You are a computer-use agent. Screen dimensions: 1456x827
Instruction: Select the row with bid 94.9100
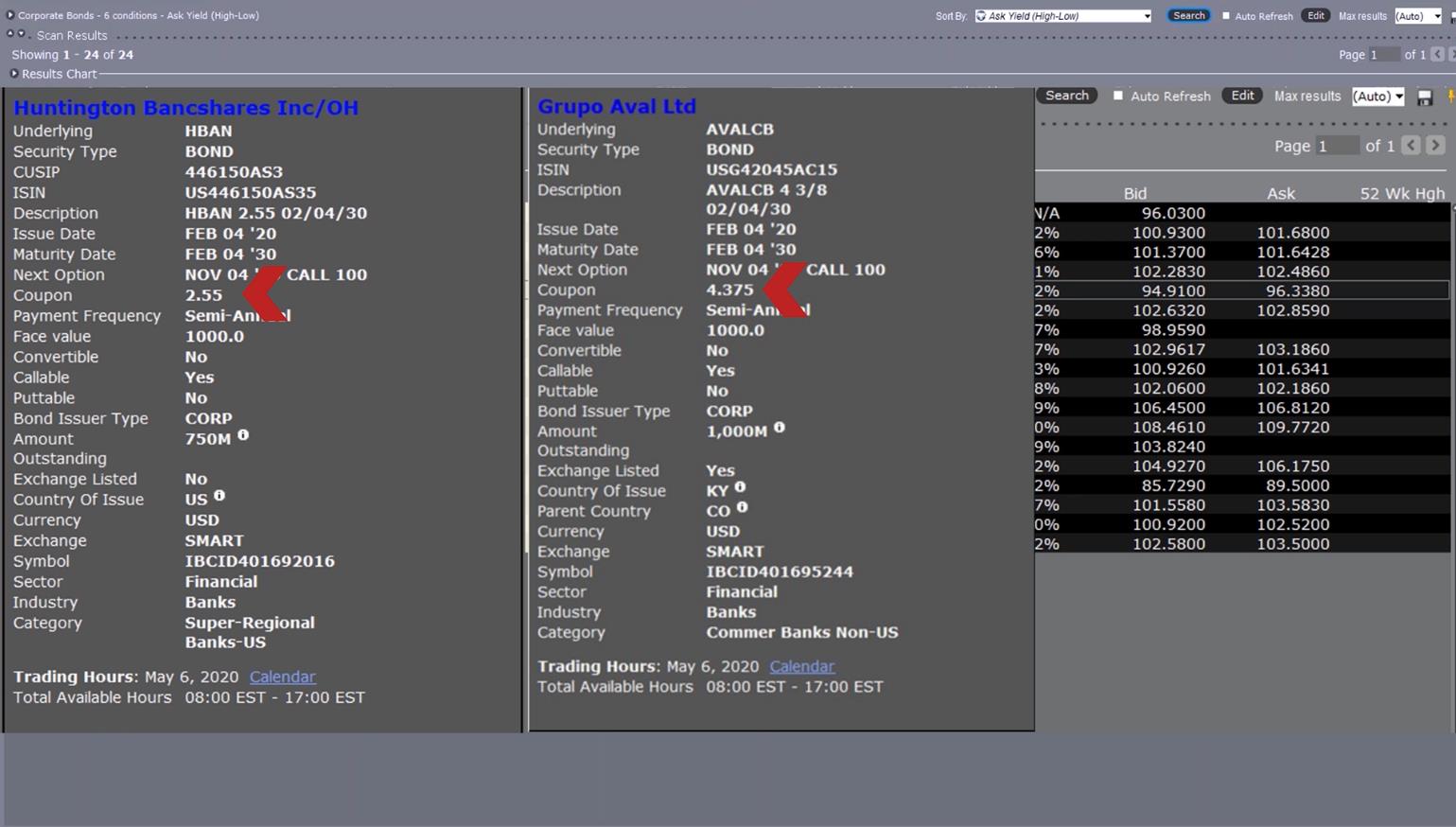pos(1242,290)
